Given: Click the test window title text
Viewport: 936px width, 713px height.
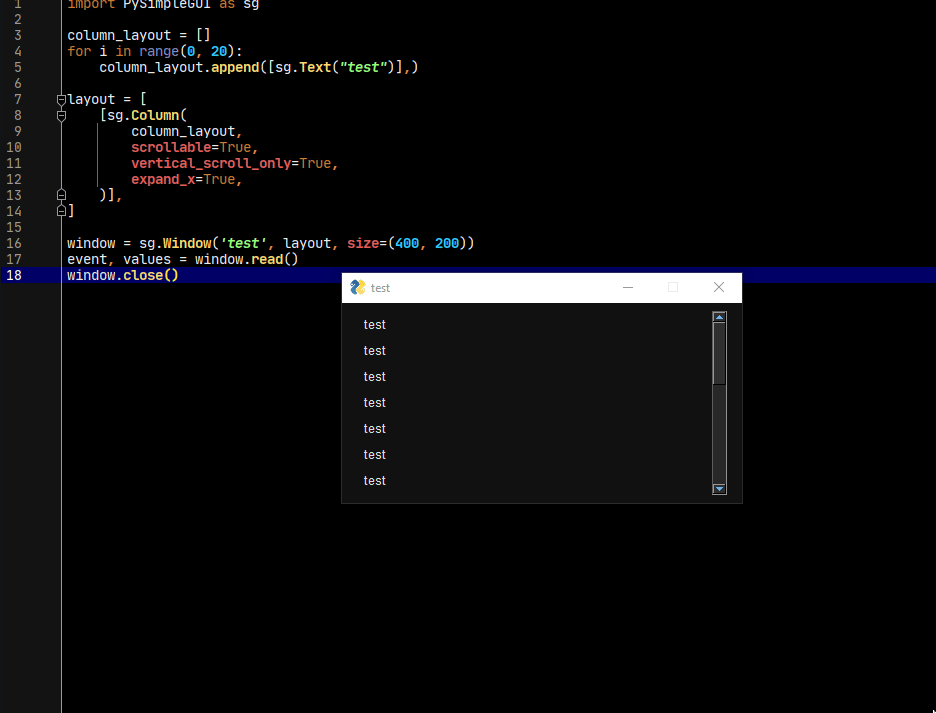Looking at the screenshot, I should click(381, 287).
